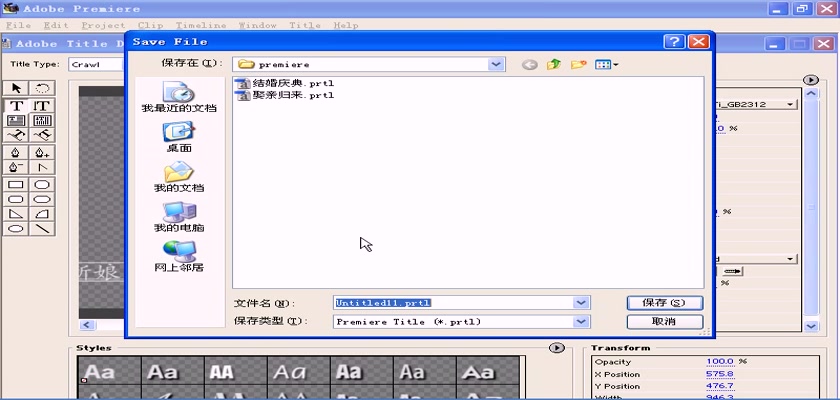Open My Computer (我的电脑) location
Image resolution: width=840 pixels, height=400 pixels.
pyautogui.click(x=179, y=217)
